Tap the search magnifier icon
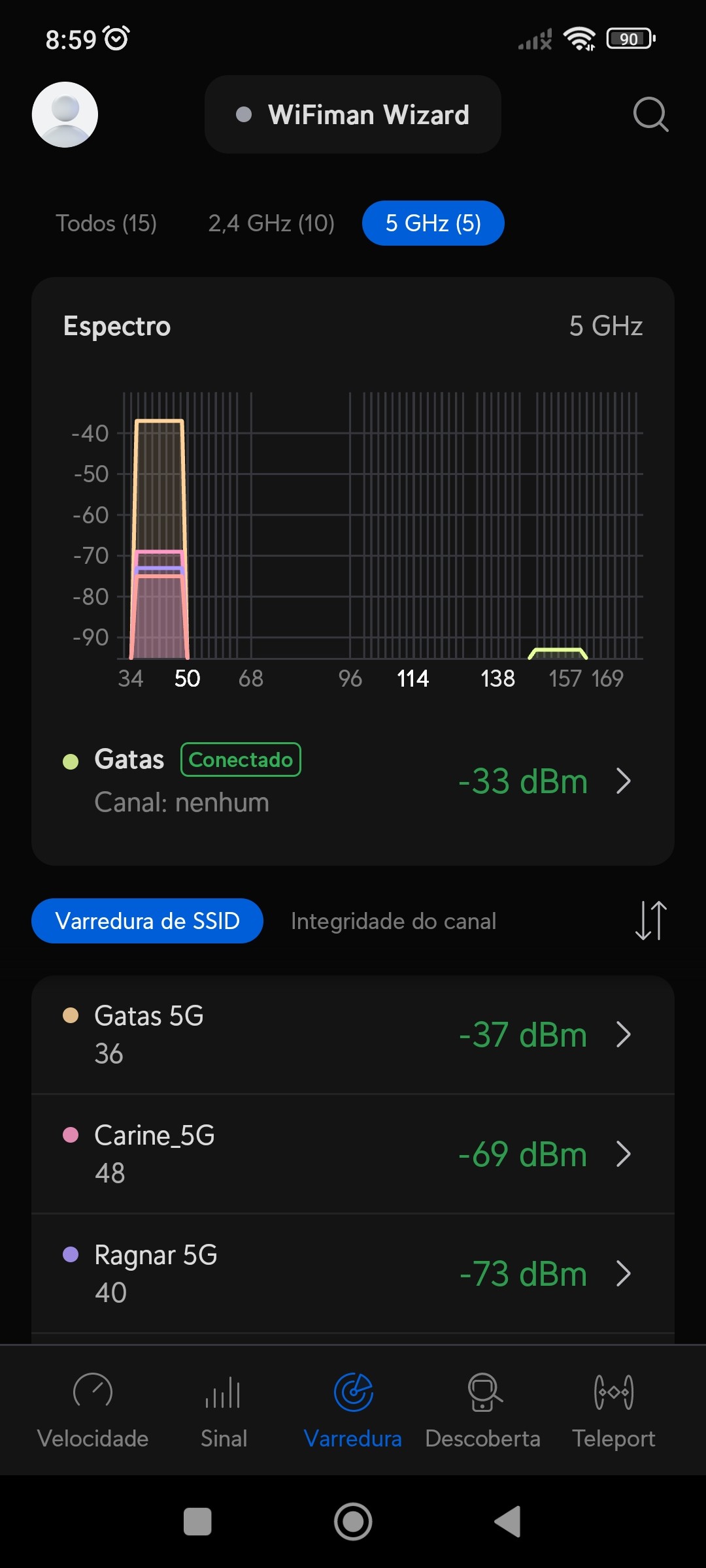This screenshot has height=1568, width=706. [x=650, y=115]
